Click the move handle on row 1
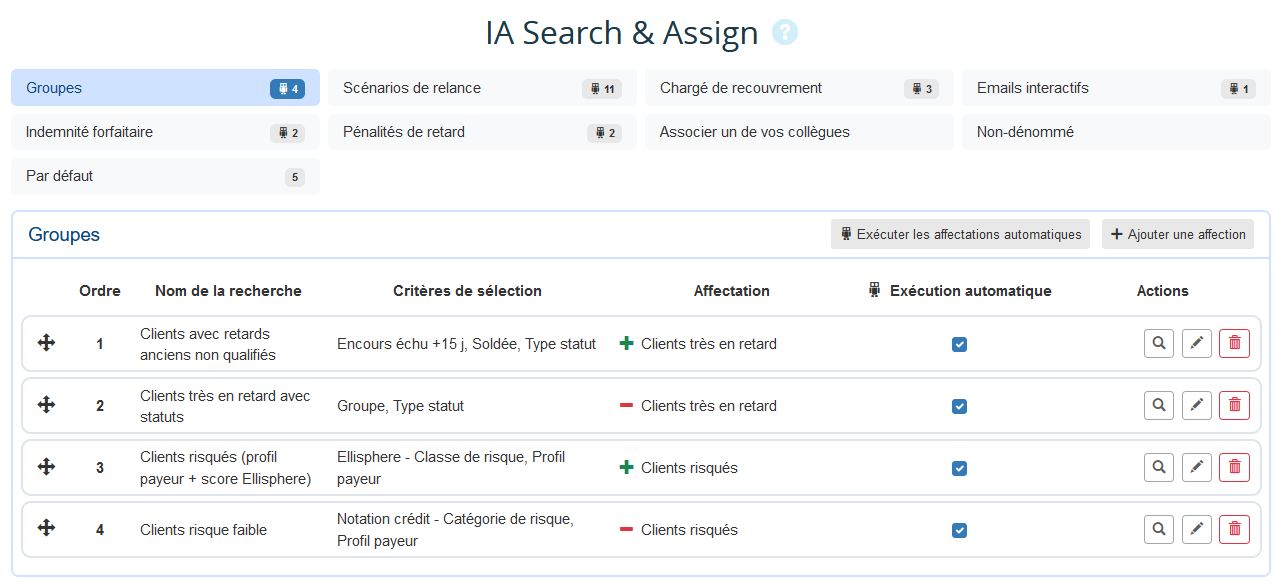 click(46, 343)
